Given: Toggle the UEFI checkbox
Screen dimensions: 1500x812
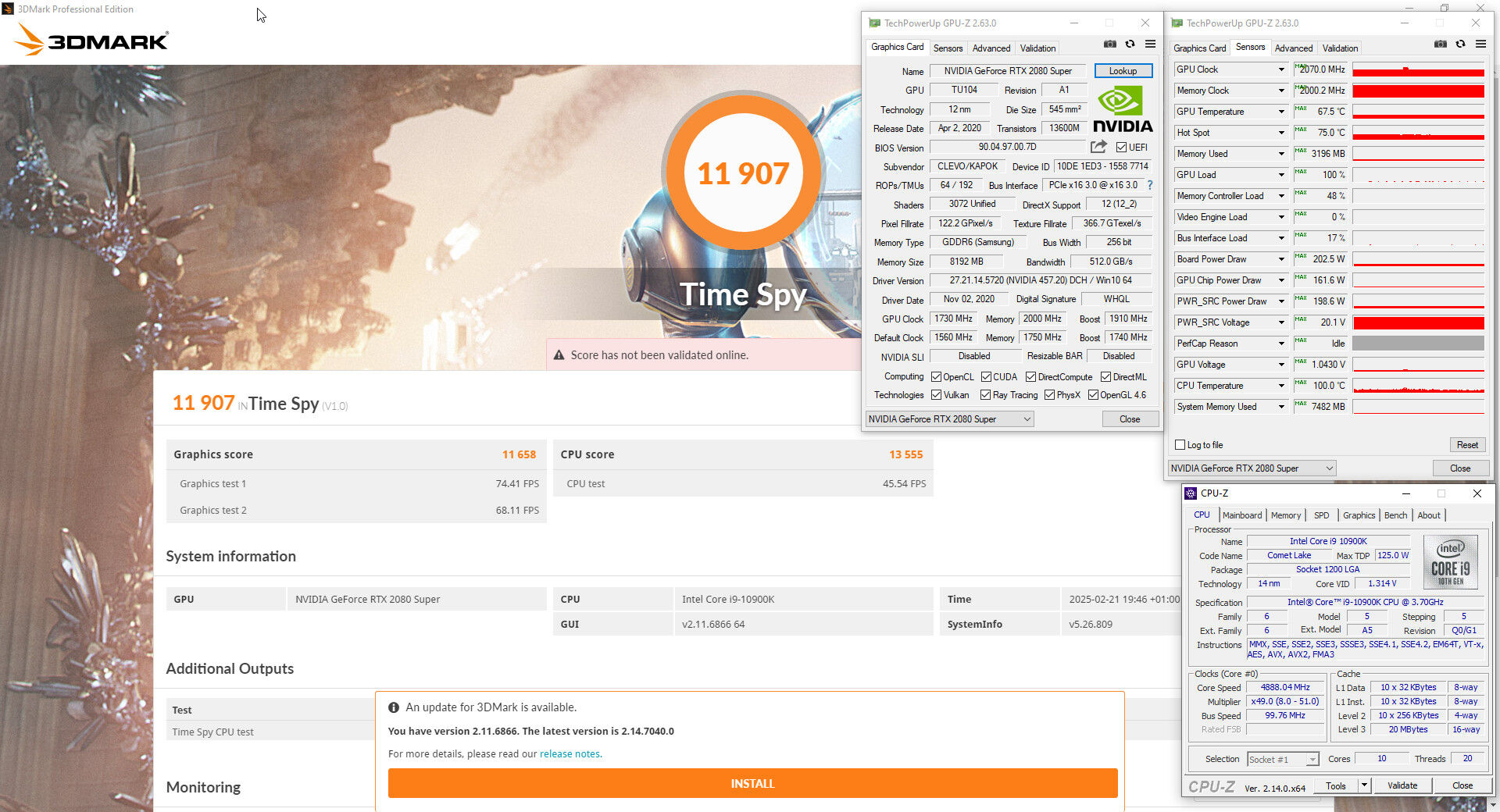Looking at the screenshot, I should (x=1121, y=148).
